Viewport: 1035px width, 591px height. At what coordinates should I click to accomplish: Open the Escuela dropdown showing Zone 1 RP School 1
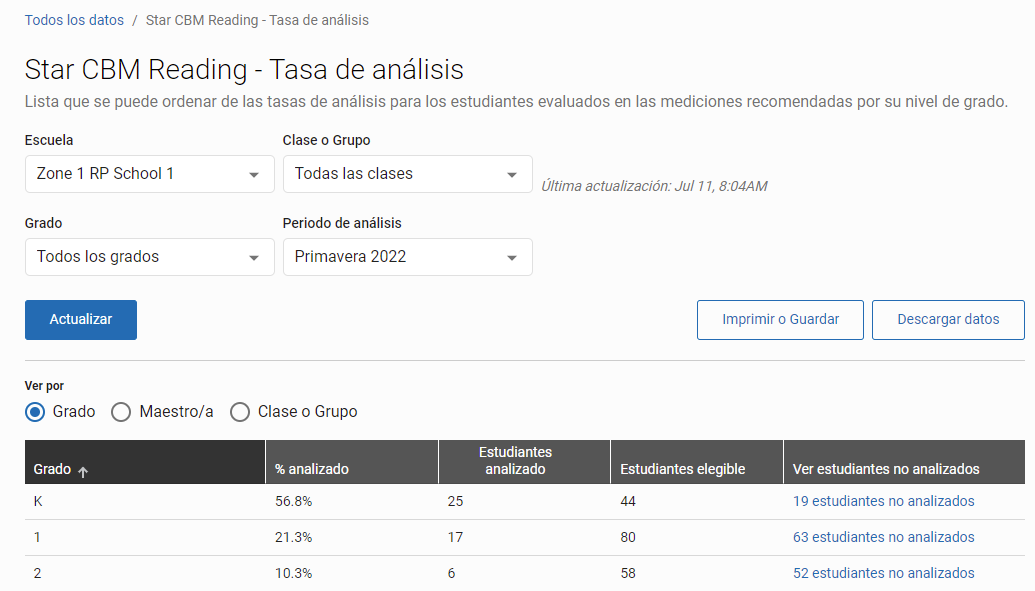pos(150,174)
